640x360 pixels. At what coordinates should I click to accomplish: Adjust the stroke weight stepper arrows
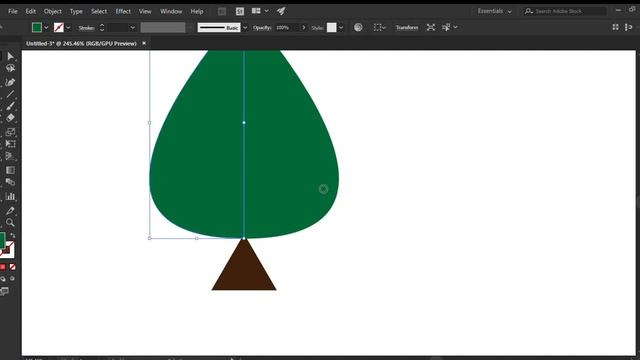coord(102,28)
